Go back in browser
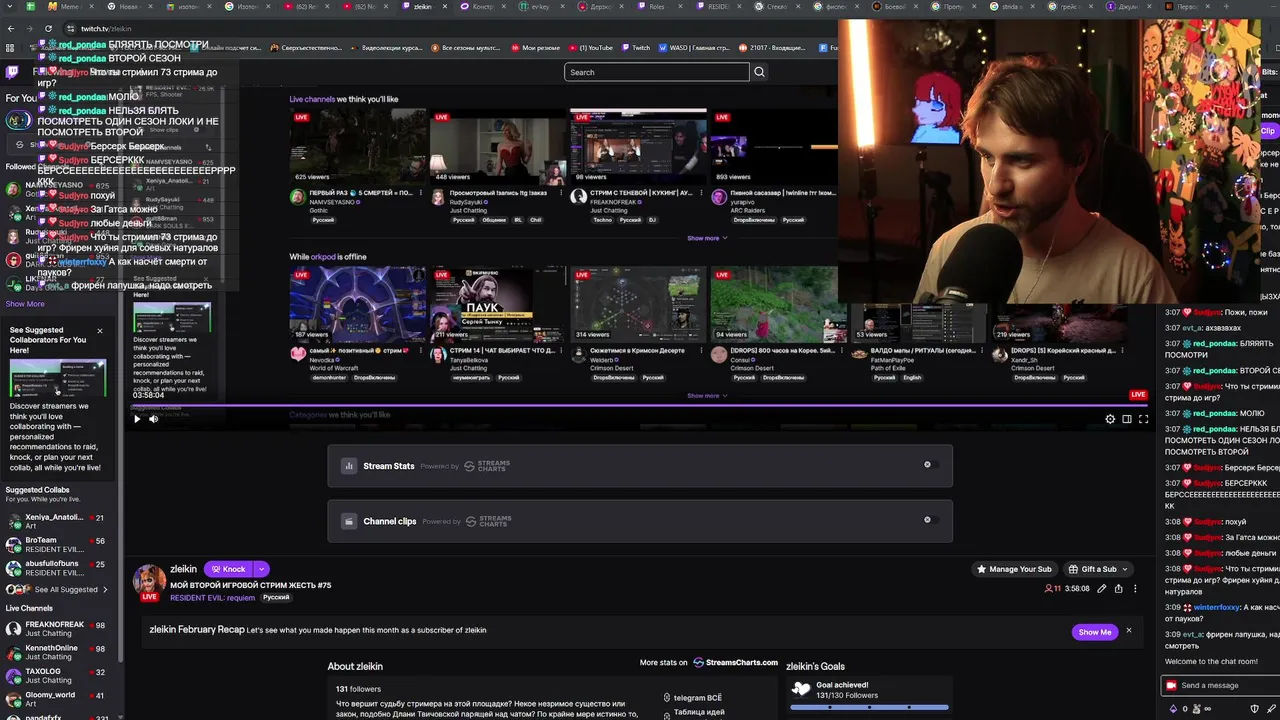This screenshot has height=720, width=1280. (x=11, y=28)
